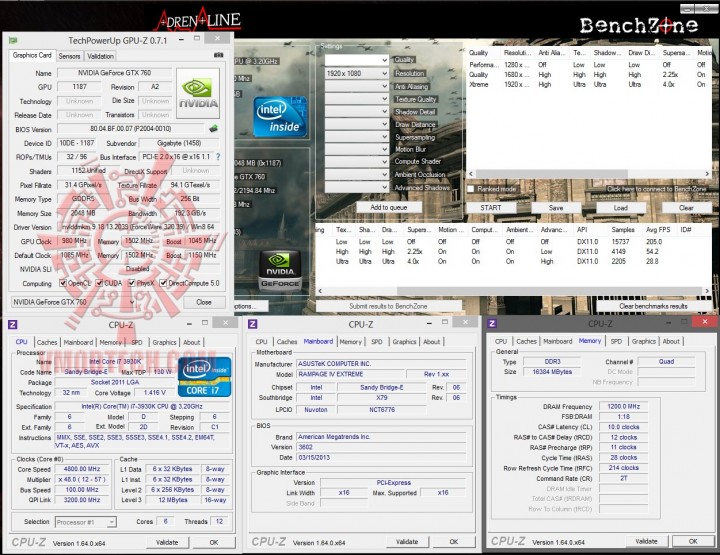Screen dimensions: 720x555
Task: Open the Advanced Shadows dropdown
Action: [357, 187]
